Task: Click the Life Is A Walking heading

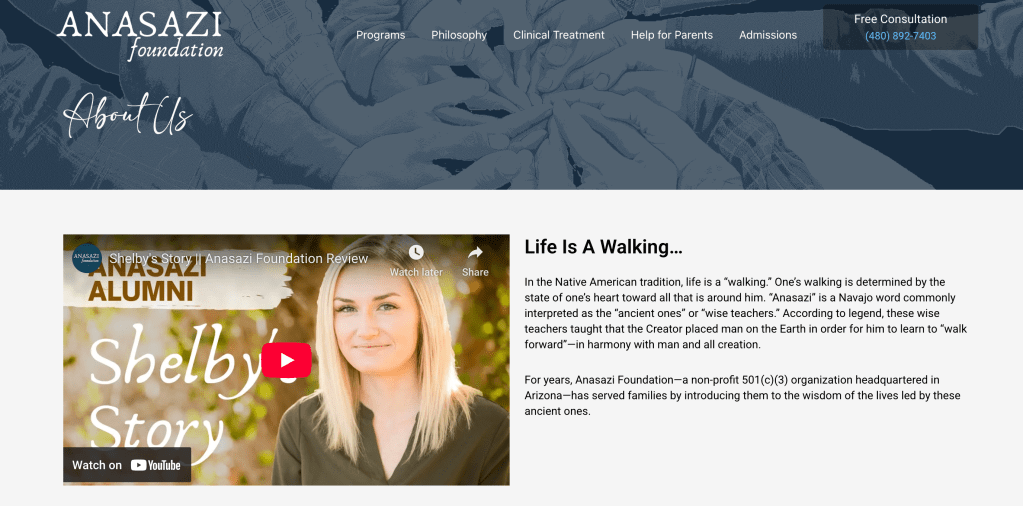Action: [x=603, y=247]
